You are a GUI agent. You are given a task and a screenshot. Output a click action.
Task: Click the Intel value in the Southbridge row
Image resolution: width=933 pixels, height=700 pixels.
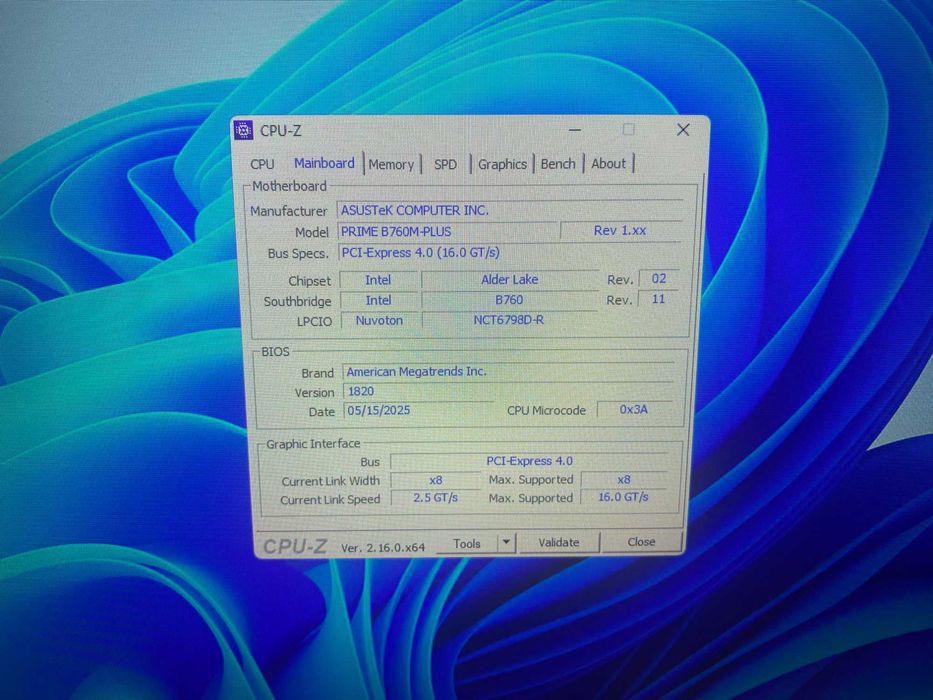click(378, 300)
